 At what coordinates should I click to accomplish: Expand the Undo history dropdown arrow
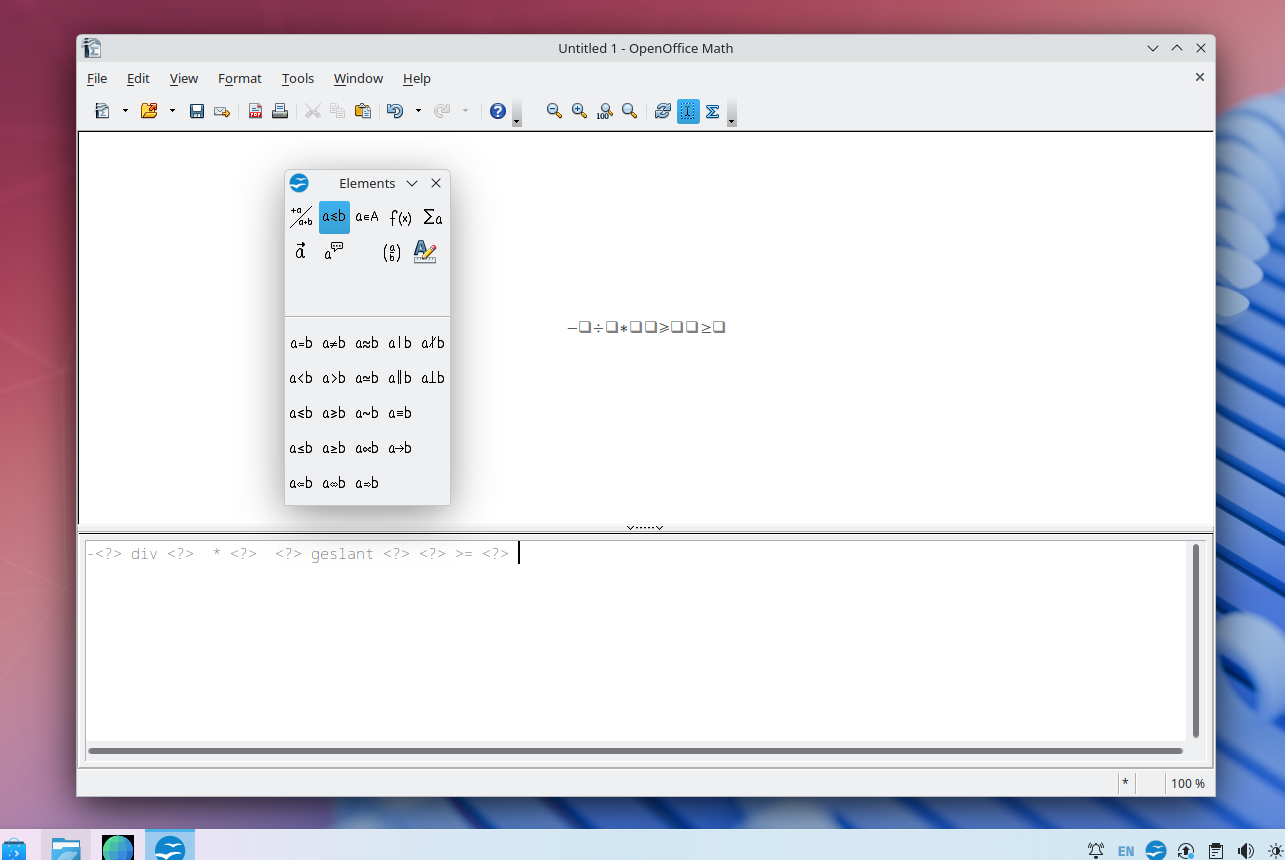point(418,111)
